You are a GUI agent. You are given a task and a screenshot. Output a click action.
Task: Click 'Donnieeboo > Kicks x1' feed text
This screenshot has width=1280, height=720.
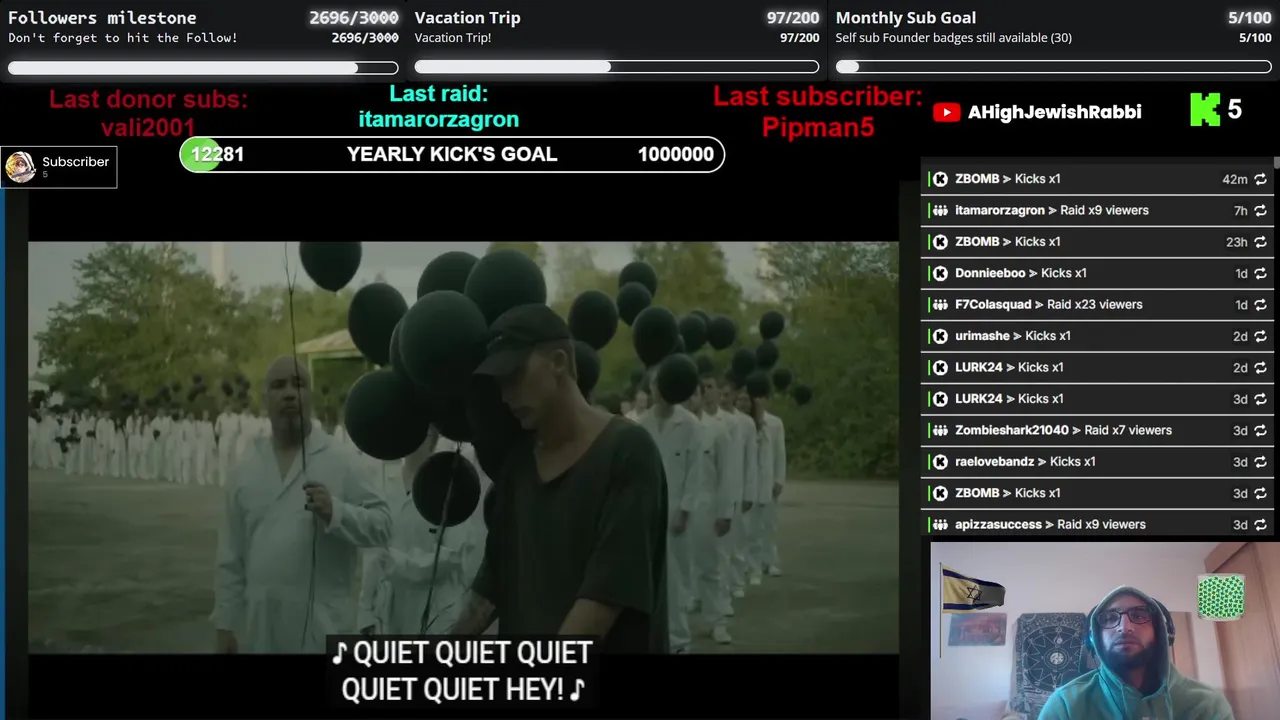click(x=1021, y=273)
